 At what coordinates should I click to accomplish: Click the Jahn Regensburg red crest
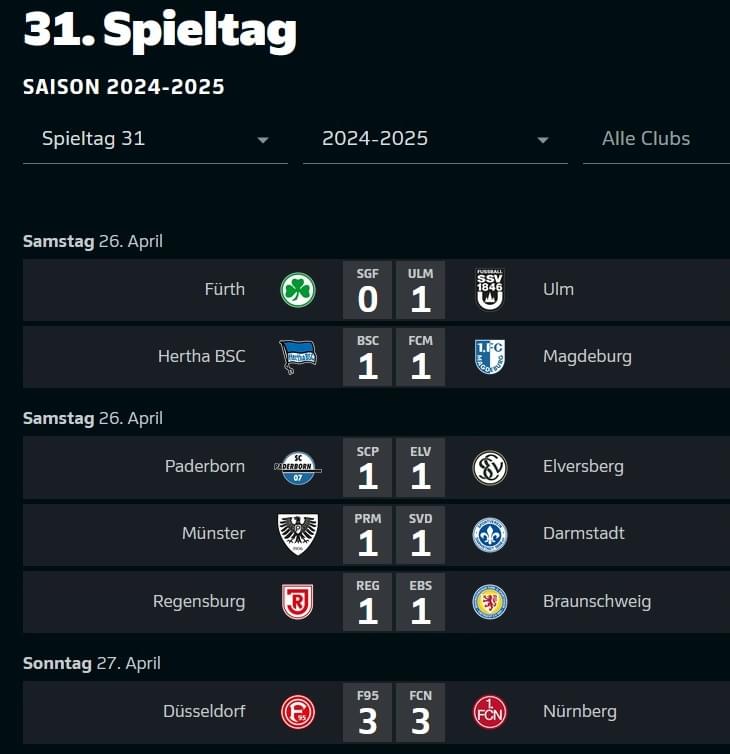[x=298, y=602]
